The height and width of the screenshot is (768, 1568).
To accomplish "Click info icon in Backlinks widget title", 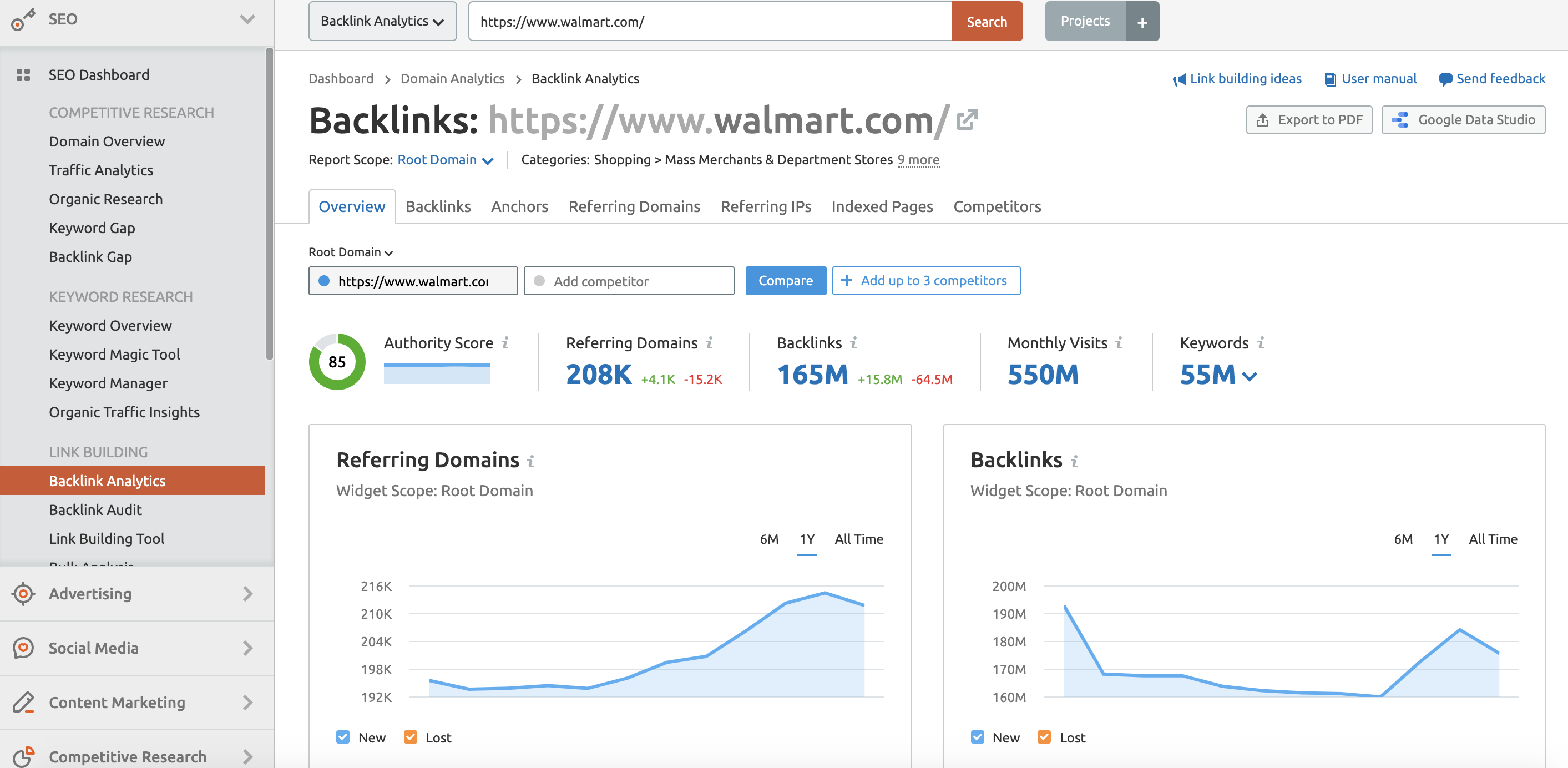I will (1074, 461).
